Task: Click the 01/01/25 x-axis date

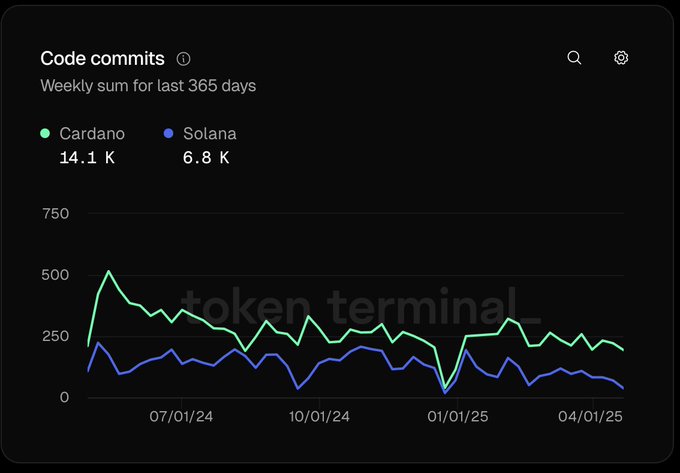Action: pyautogui.click(x=458, y=417)
